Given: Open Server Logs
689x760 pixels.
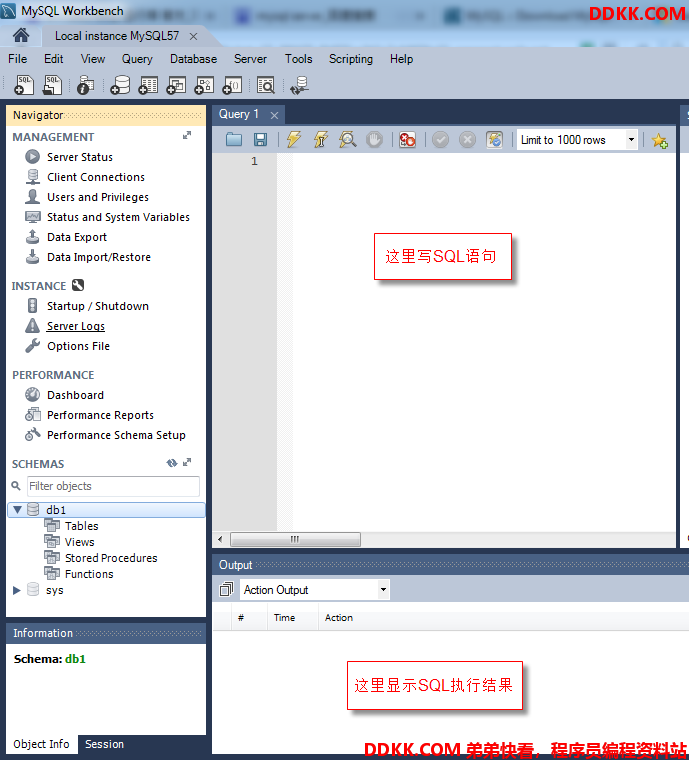Looking at the screenshot, I should pyautogui.click(x=76, y=326).
